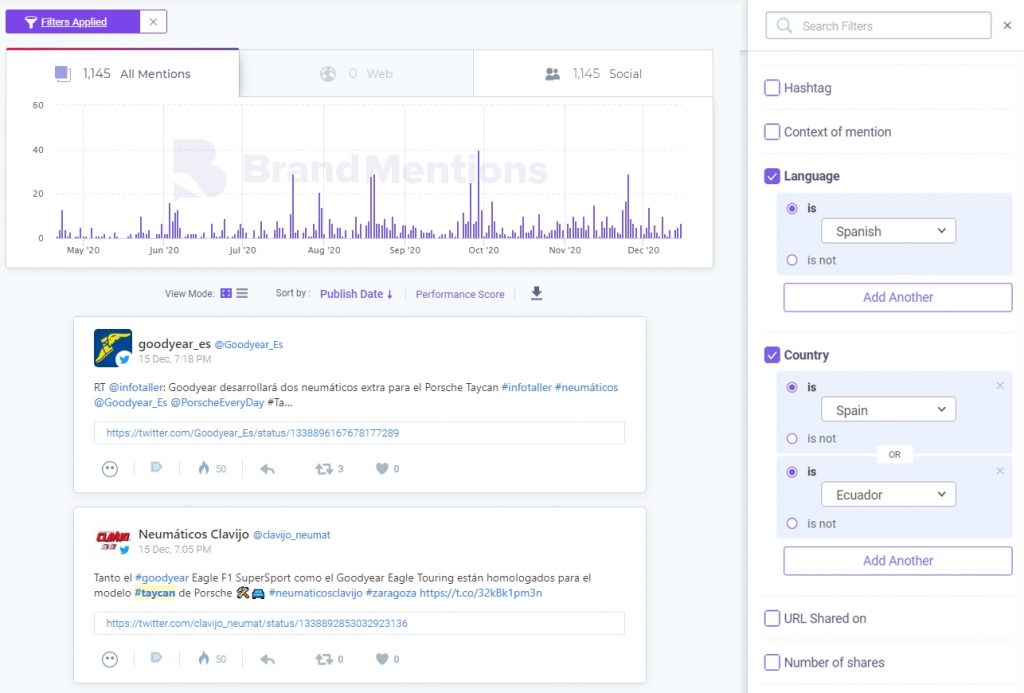Open the #infotaller hashtag link
Screen dimensions: 1024x693
coord(526,387)
